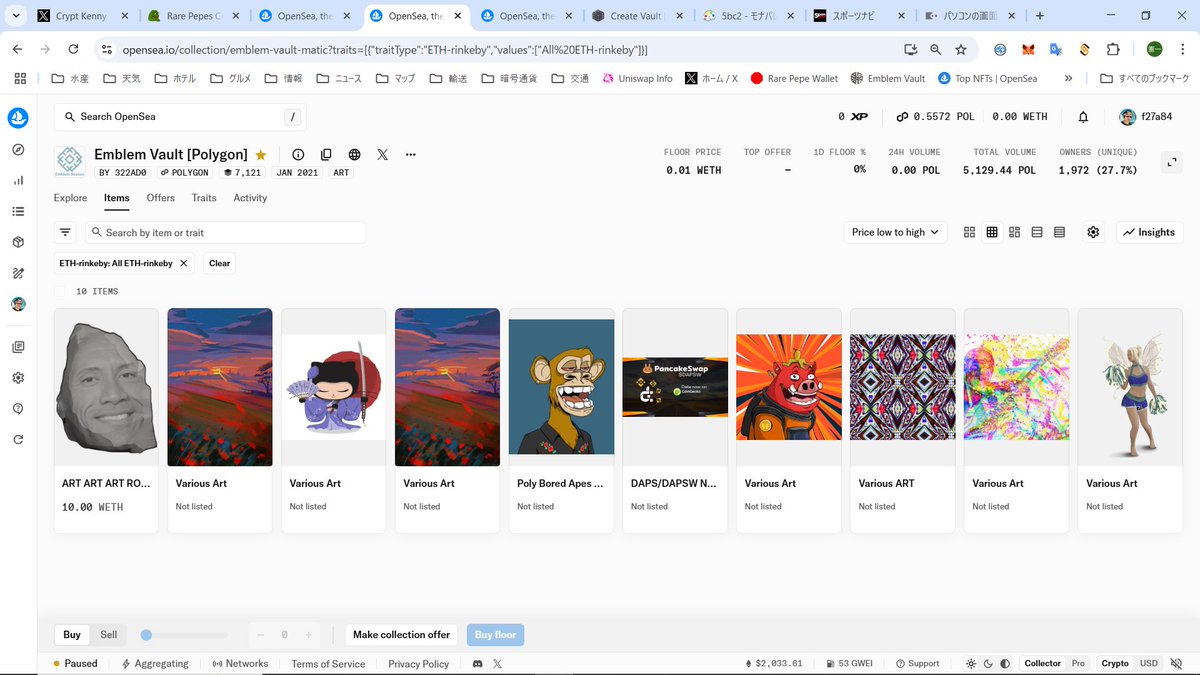Go to the Explore tab
The height and width of the screenshot is (675, 1200).
[x=70, y=198]
